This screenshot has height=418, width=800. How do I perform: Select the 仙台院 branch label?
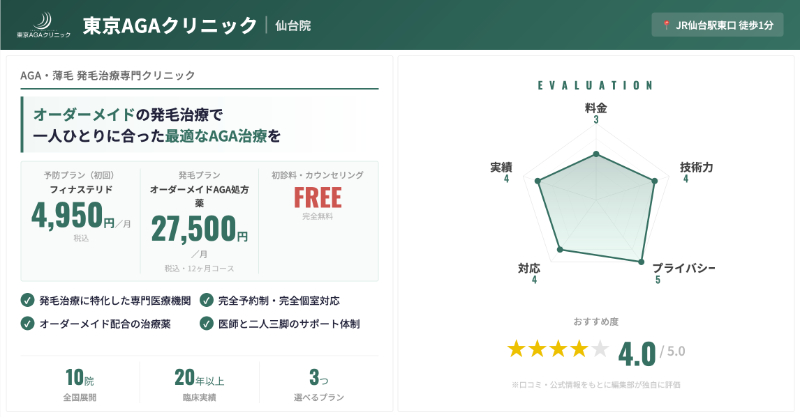(x=294, y=25)
